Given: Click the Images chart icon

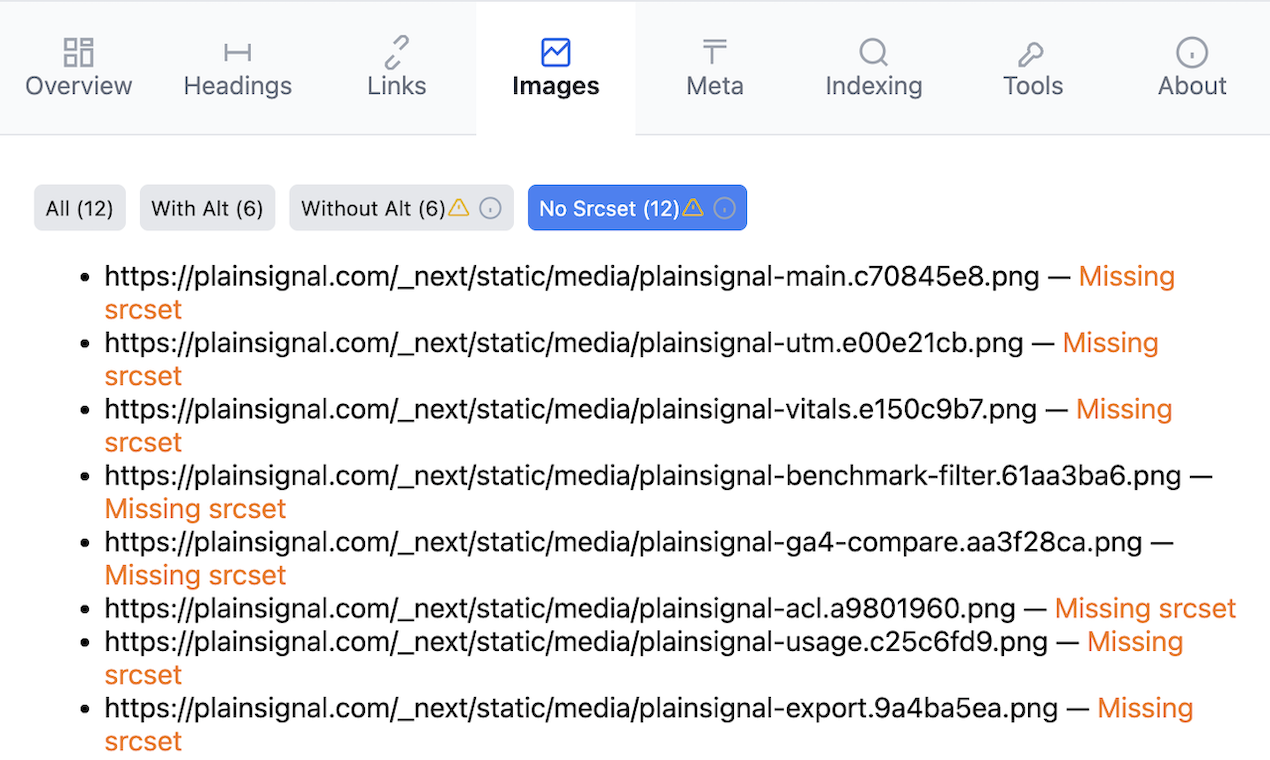Looking at the screenshot, I should (x=556, y=52).
